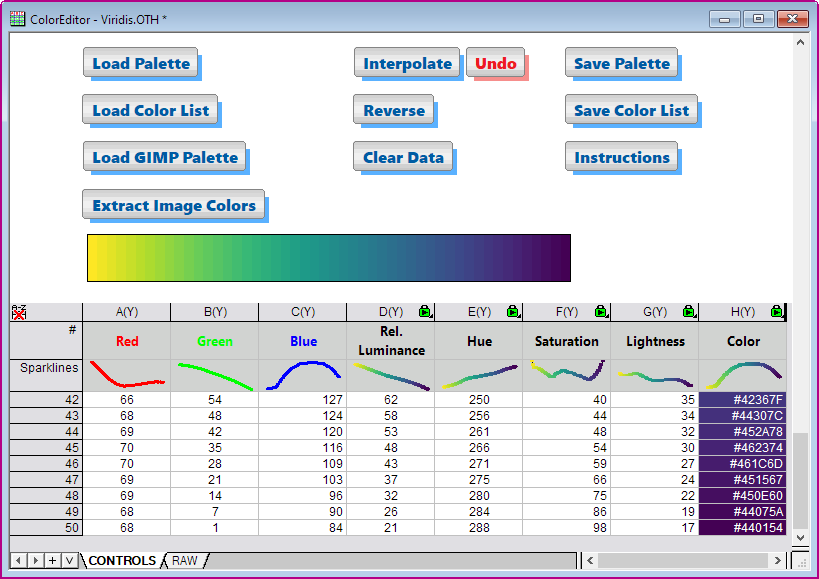Select the CONTROLS tab
Image resolution: width=819 pixels, height=579 pixels.
(122, 561)
